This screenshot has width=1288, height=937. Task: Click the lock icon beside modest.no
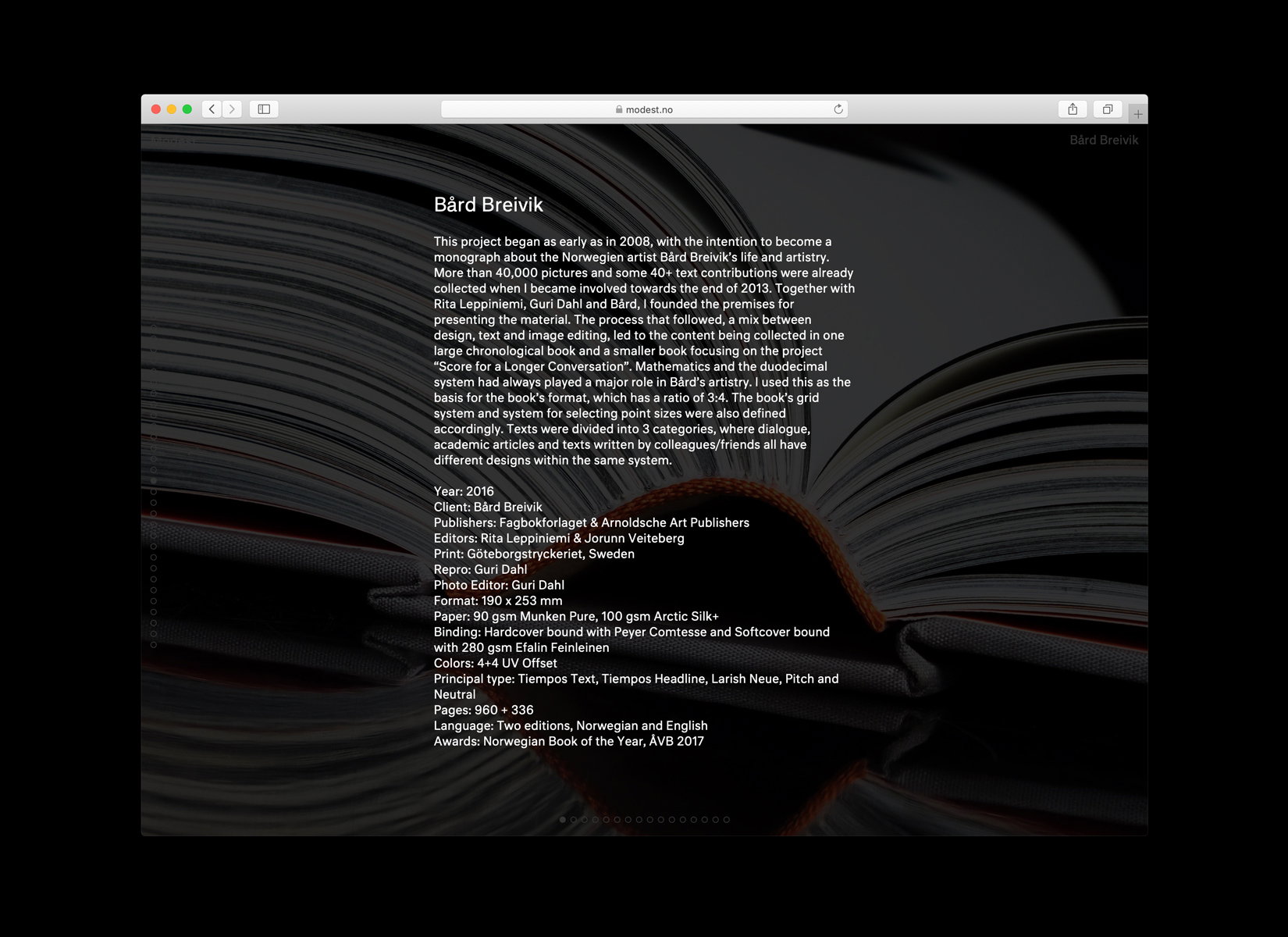619,110
